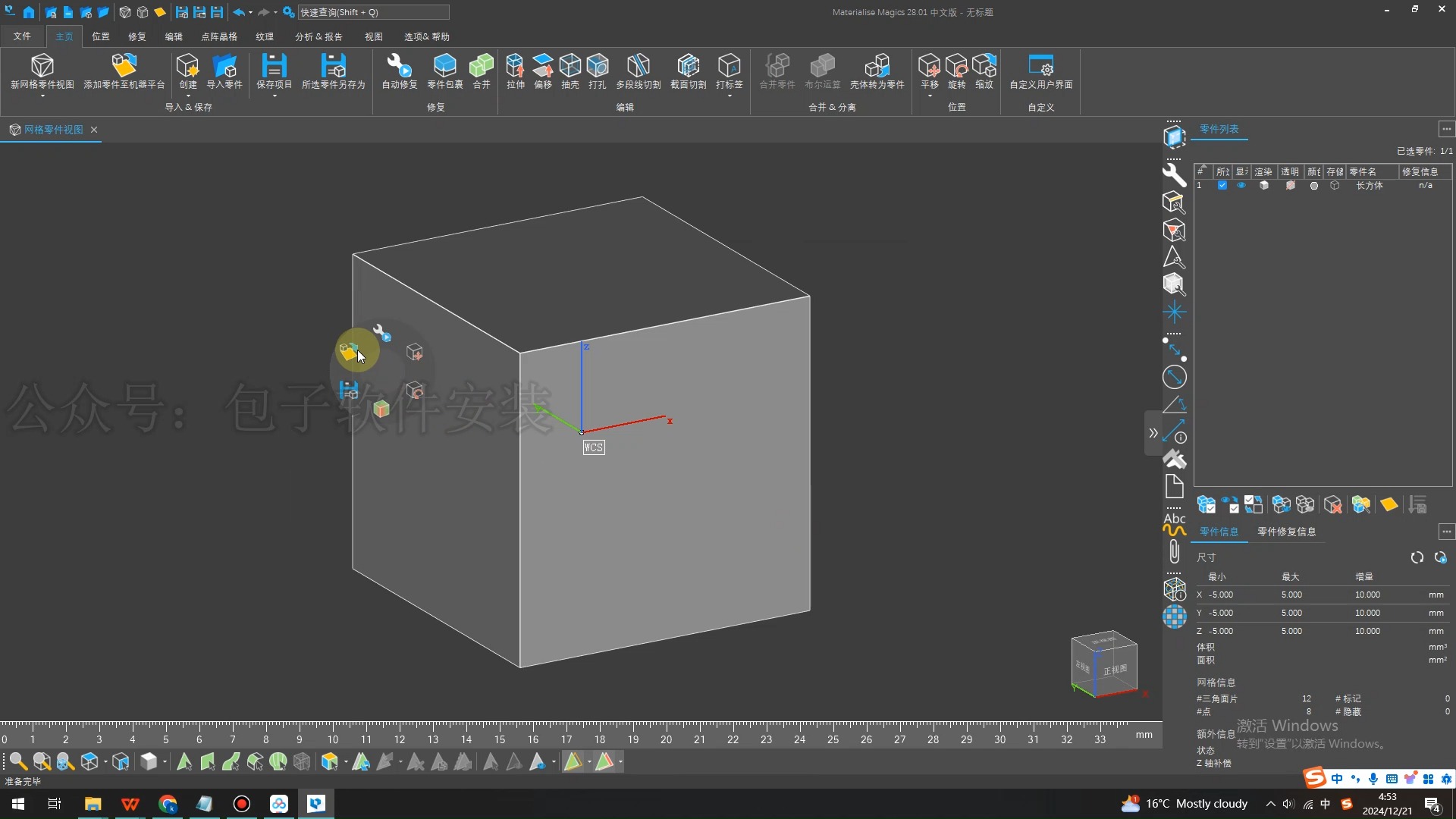The height and width of the screenshot is (819, 1456).
Task: Click 自定义用户界面 button
Action: (1040, 72)
